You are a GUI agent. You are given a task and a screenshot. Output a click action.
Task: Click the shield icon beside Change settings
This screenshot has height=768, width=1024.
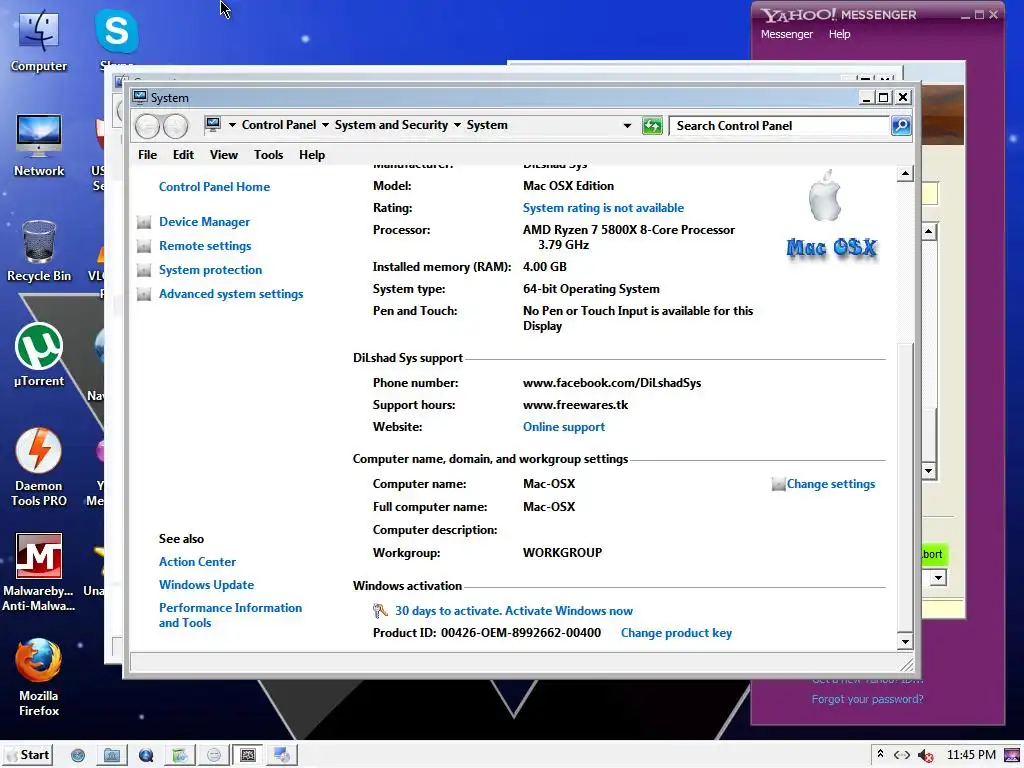pos(778,484)
